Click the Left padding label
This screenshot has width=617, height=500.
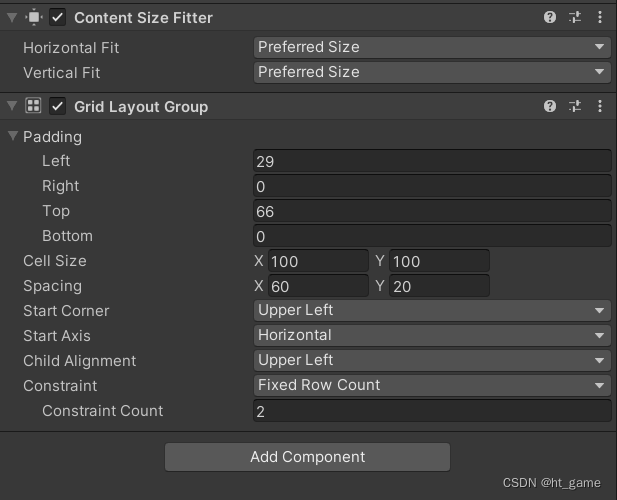[56, 161]
